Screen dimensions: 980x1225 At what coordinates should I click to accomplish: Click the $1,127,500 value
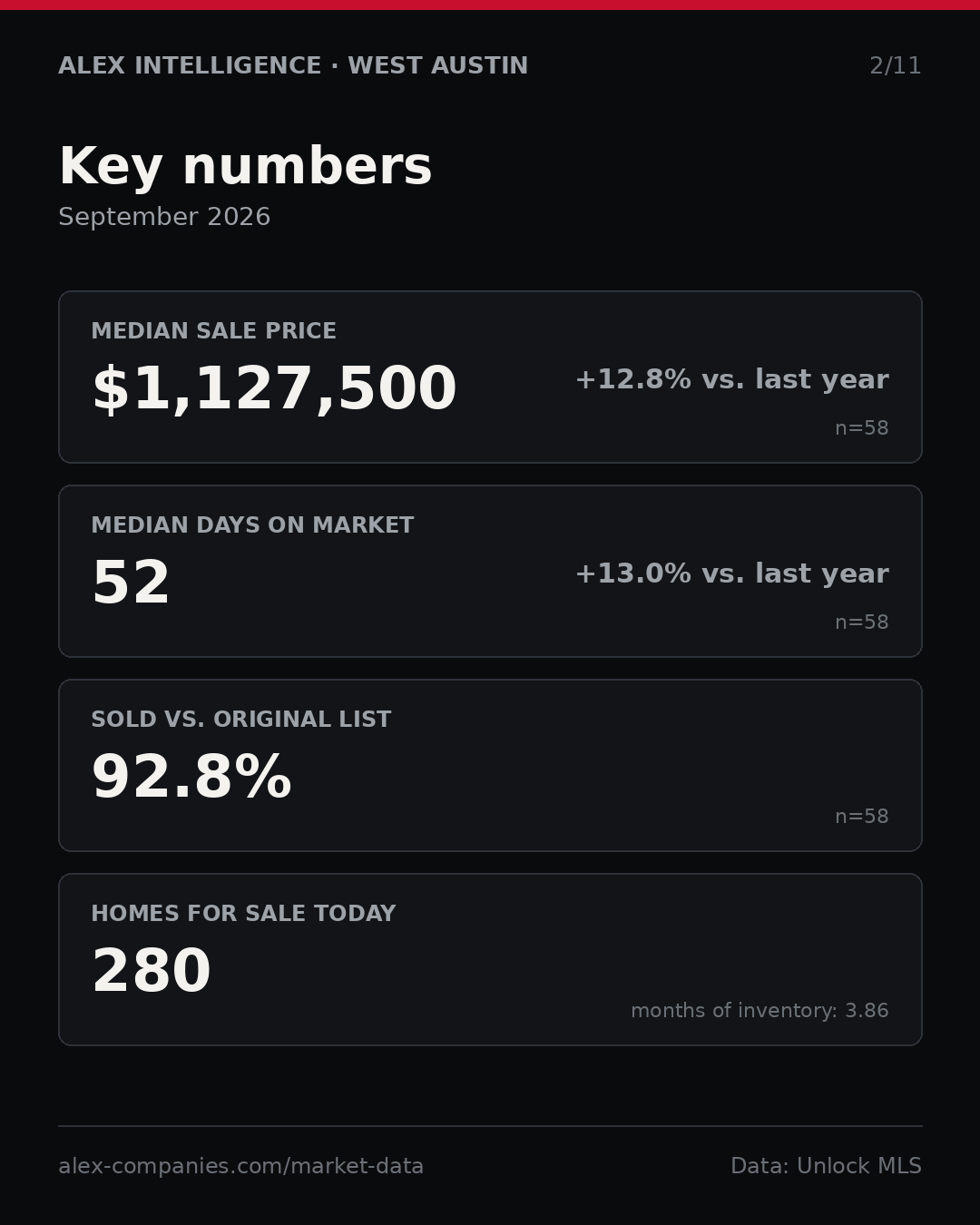(274, 389)
